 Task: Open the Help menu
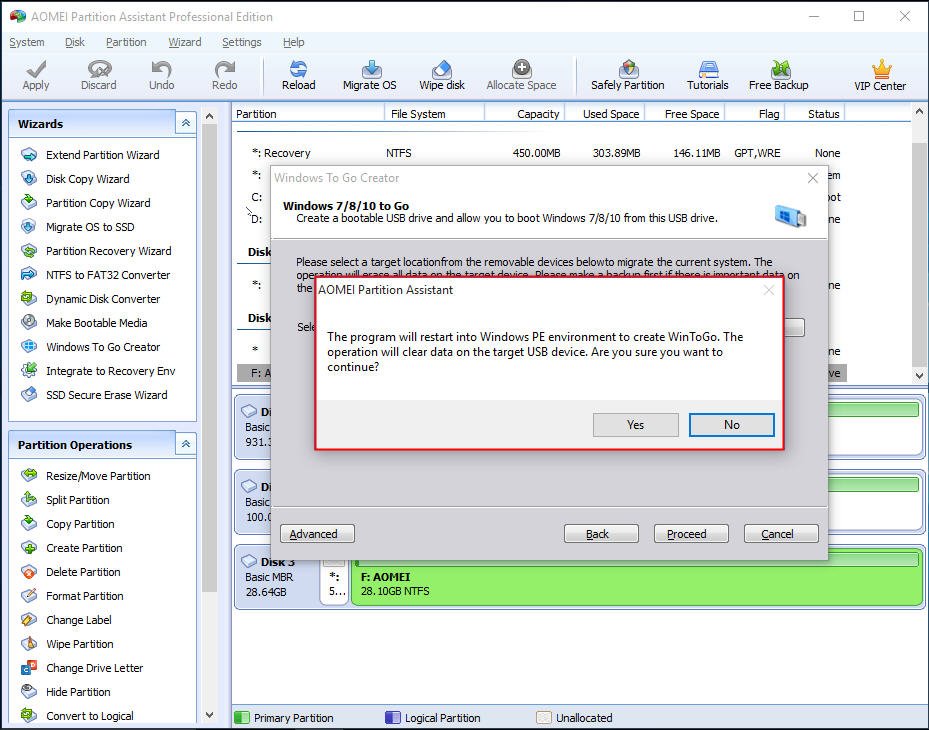(293, 42)
